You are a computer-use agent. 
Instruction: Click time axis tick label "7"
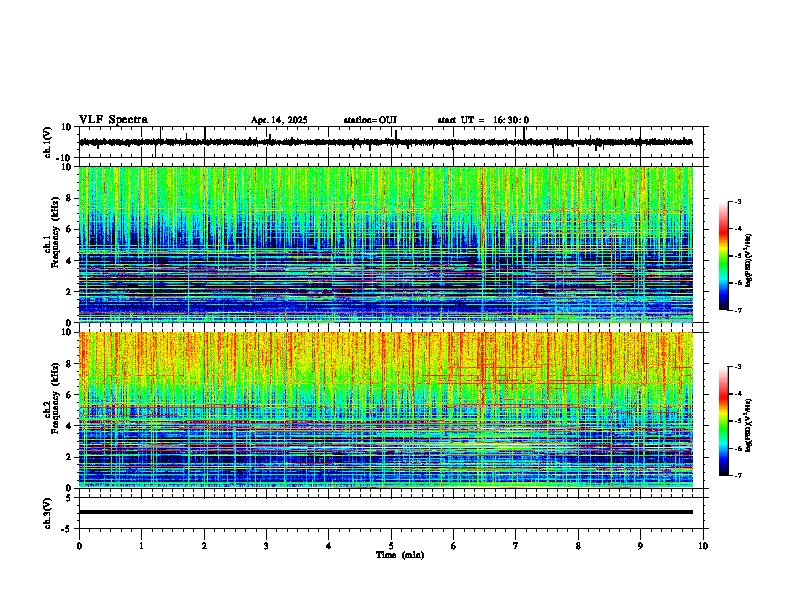coord(516,546)
